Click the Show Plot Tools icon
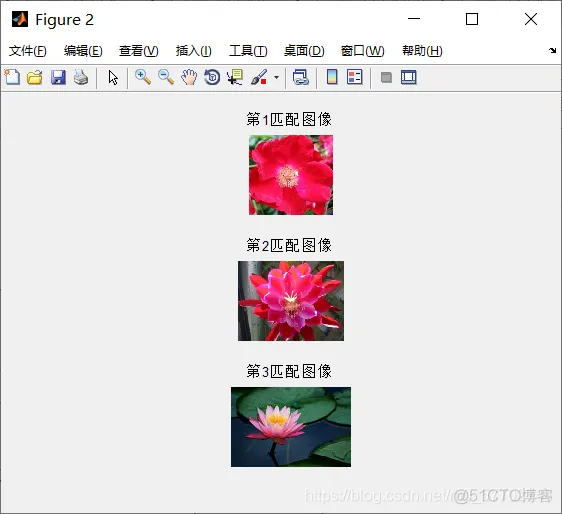Viewport: 562px width, 514px height. pos(409,77)
